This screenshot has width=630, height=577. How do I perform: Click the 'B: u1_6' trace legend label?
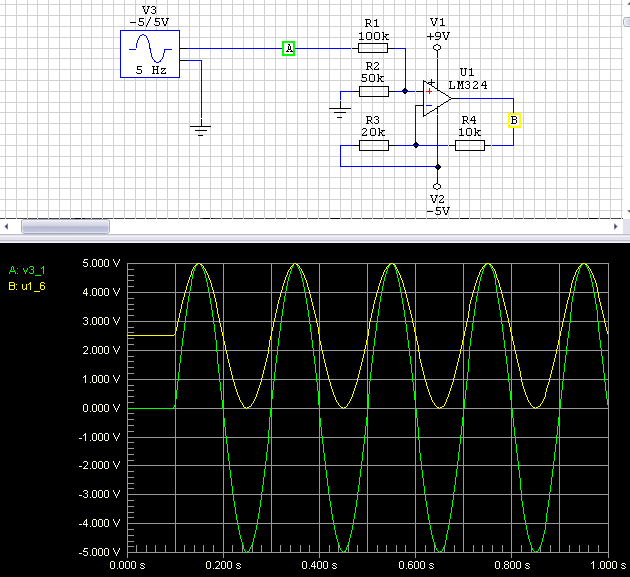click(x=27, y=286)
